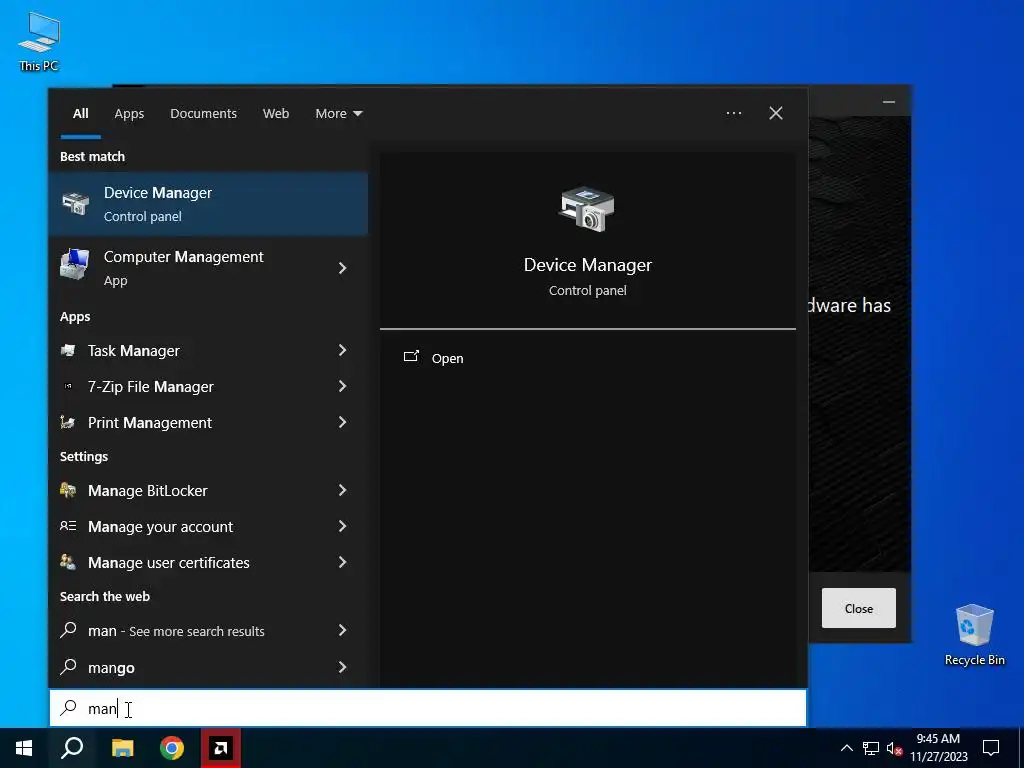Click the Windows Start button

(24, 748)
